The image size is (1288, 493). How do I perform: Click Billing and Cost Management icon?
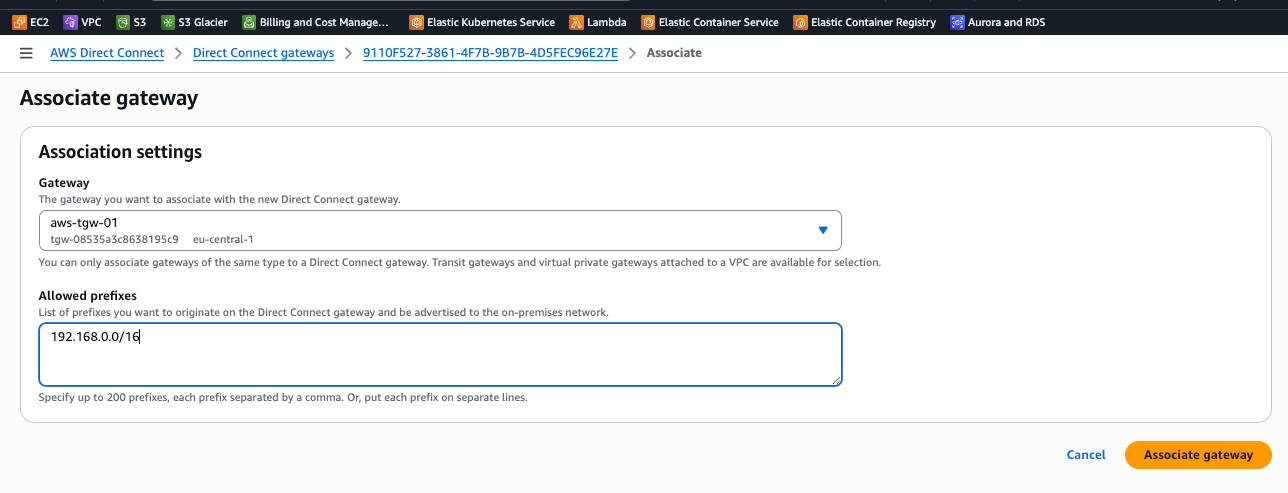point(249,22)
